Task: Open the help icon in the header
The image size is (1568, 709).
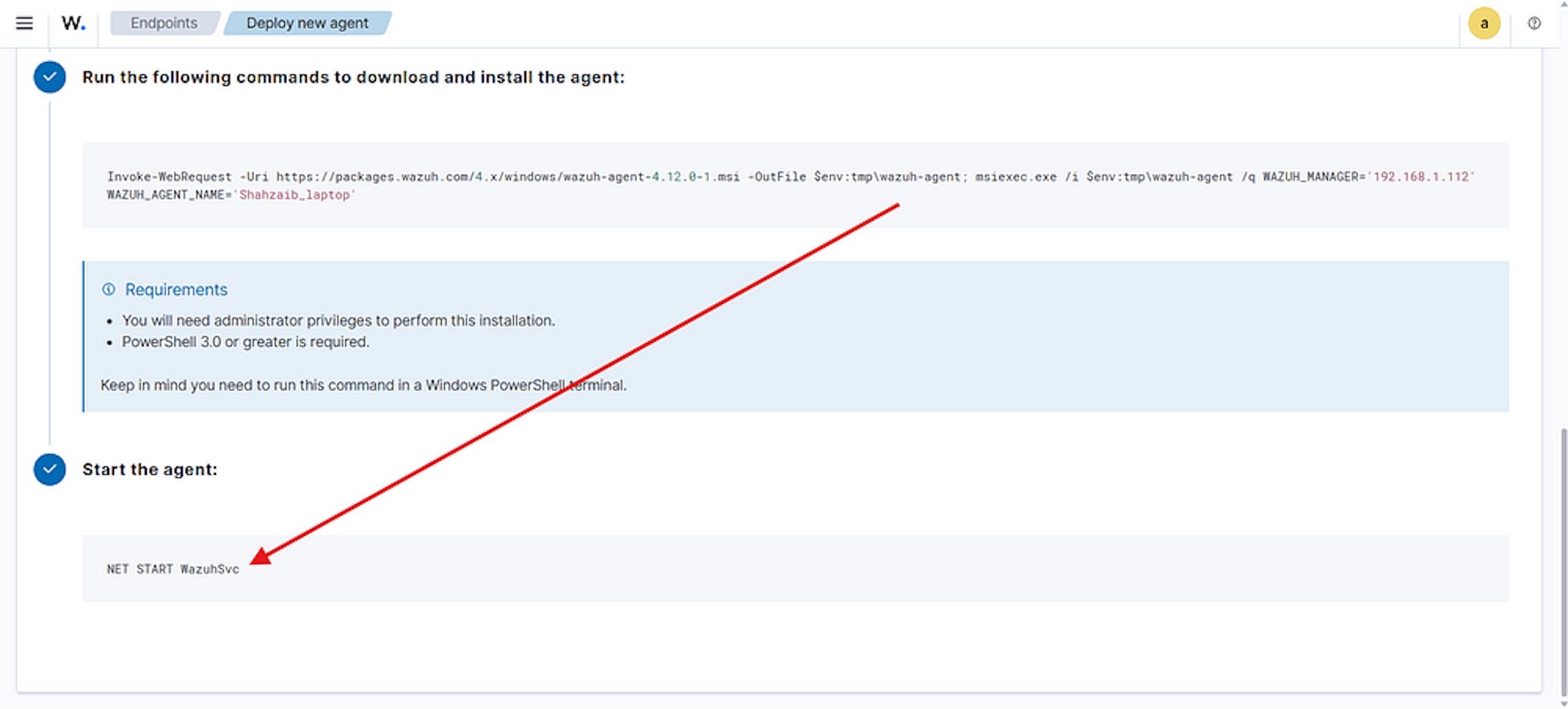Action: 1534,23
